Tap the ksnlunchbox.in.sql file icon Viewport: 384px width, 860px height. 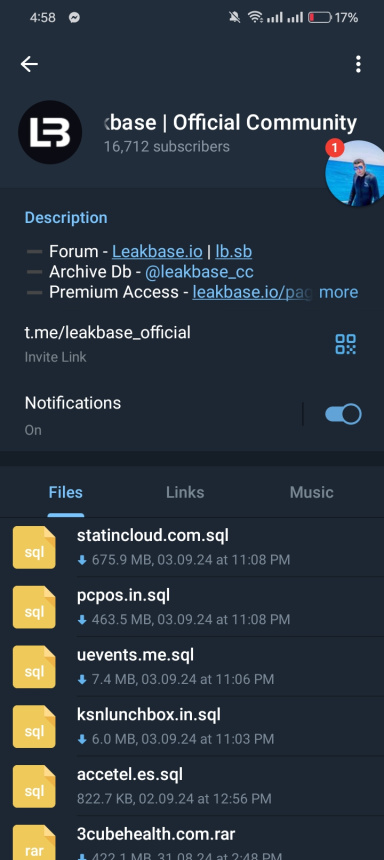(34, 727)
